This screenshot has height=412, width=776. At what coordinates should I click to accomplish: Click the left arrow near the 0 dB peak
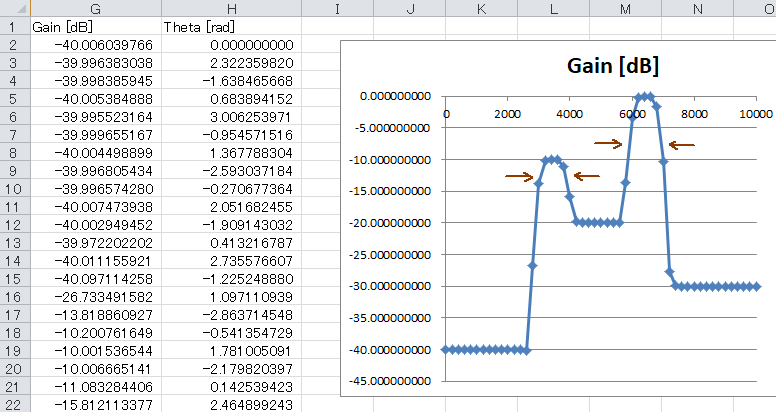[x=681, y=145]
